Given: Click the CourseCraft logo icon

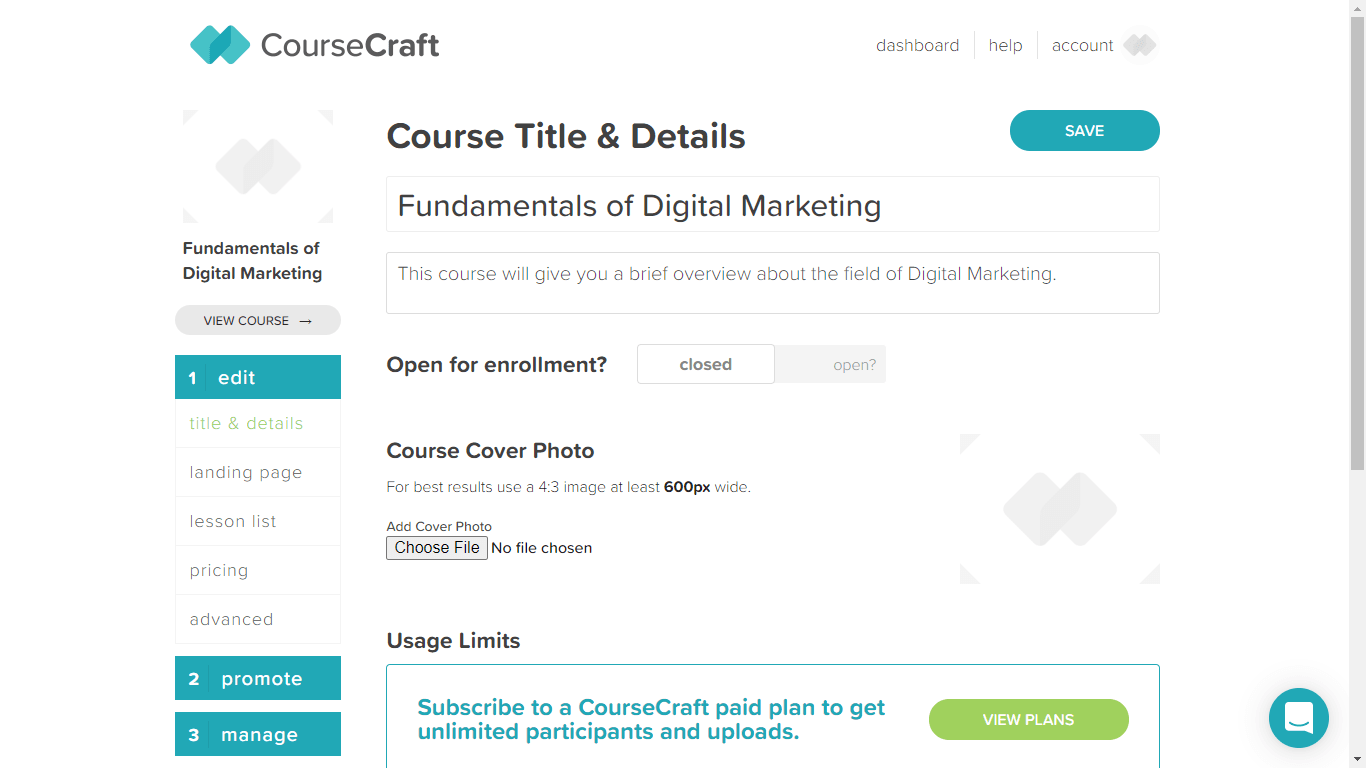Looking at the screenshot, I should 220,45.
